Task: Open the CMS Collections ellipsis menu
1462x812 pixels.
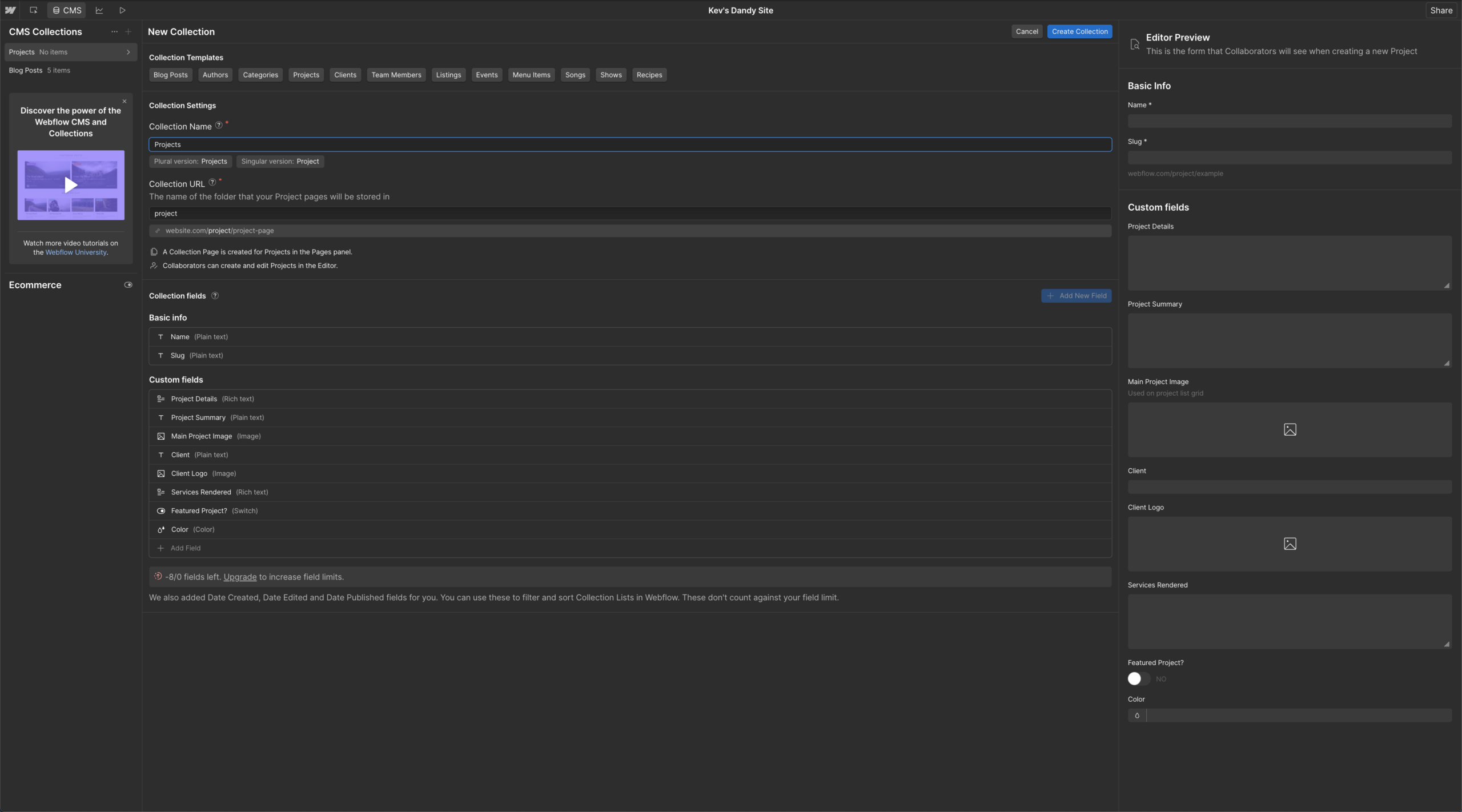Action: coord(114,31)
